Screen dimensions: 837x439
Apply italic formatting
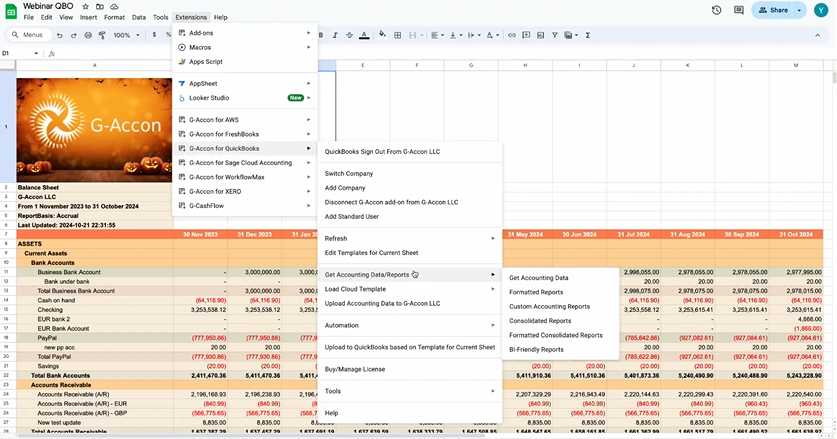pyautogui.click(x=335, y=35)
